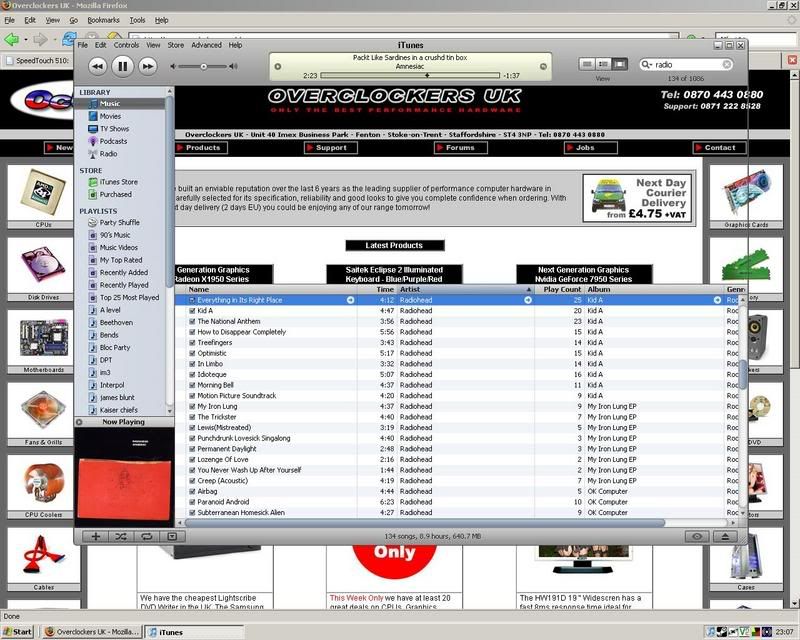Select Recently Added playlist
The width and height of the screenshot is (800, 640).
[123, 273]
